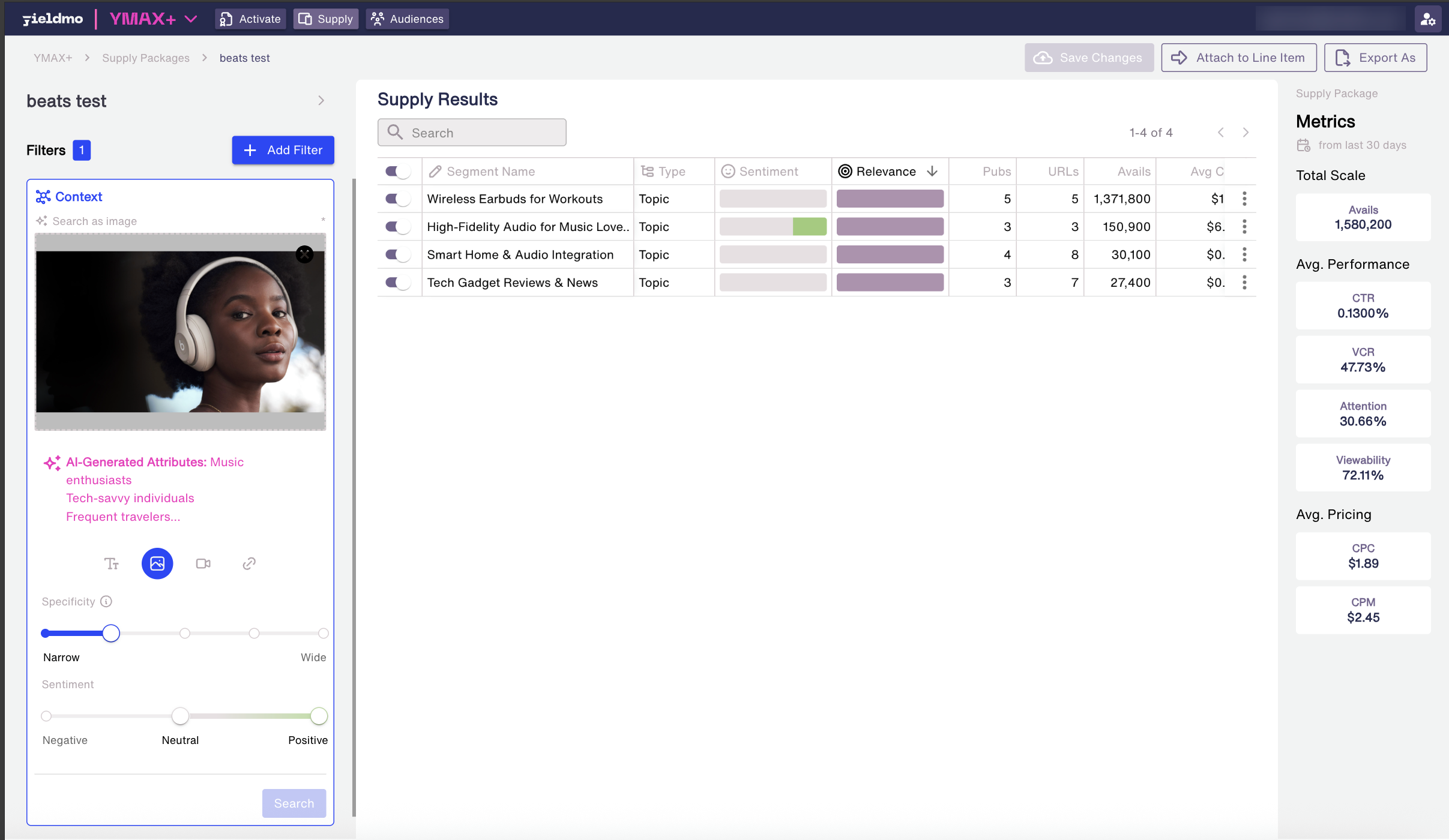Click the uploaded headphones image thumbnail
The height and width of the screenshot is (840, 1449).
click(x=180, y=332)
